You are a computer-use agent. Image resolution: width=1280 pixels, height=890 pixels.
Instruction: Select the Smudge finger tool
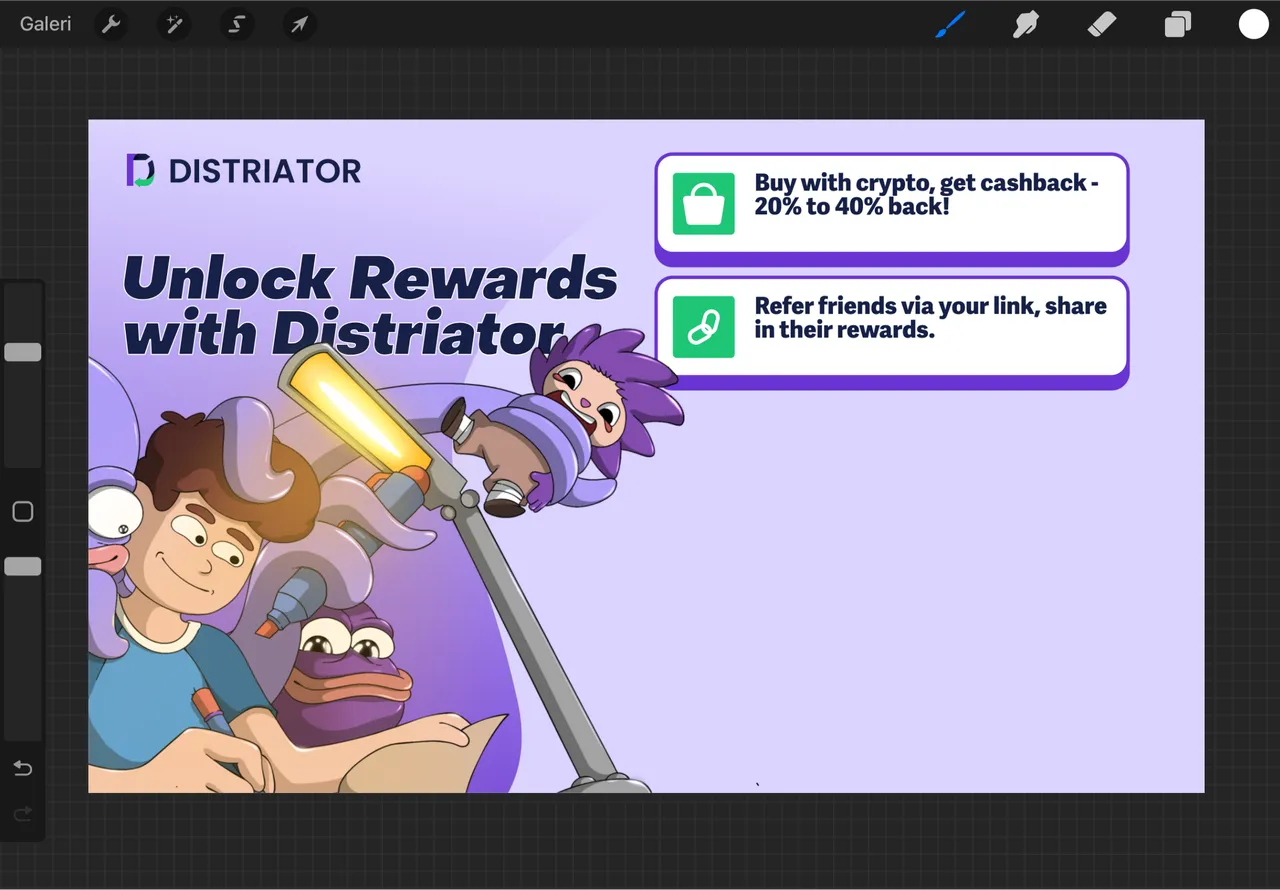1025,24
